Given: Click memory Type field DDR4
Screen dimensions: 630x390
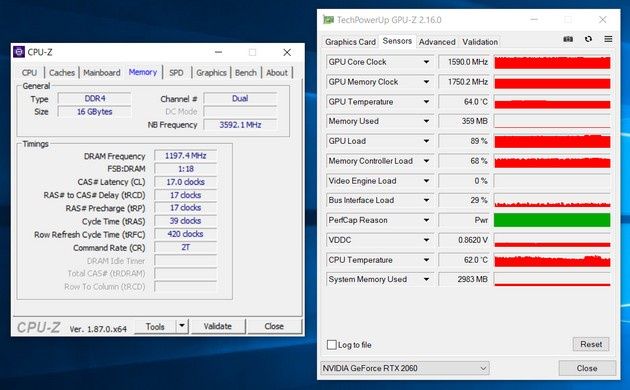Looking at the screenshot, I should 94,98.
